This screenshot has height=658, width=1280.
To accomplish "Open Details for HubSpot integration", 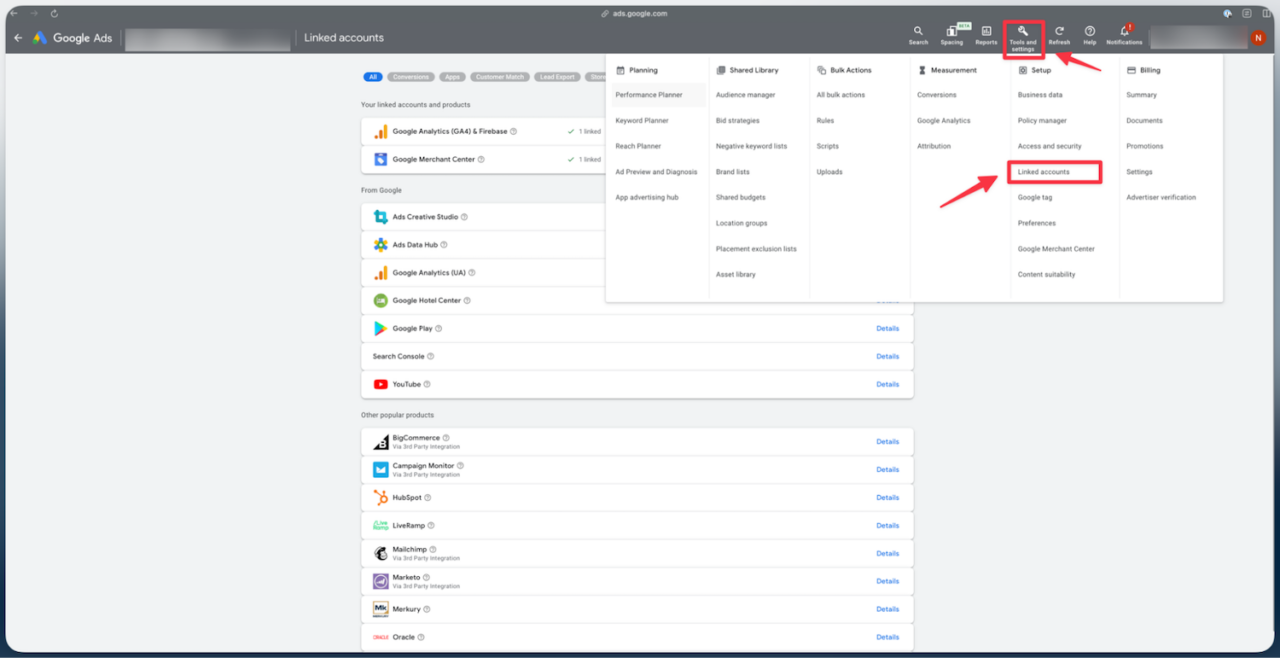I will [887, 497].
